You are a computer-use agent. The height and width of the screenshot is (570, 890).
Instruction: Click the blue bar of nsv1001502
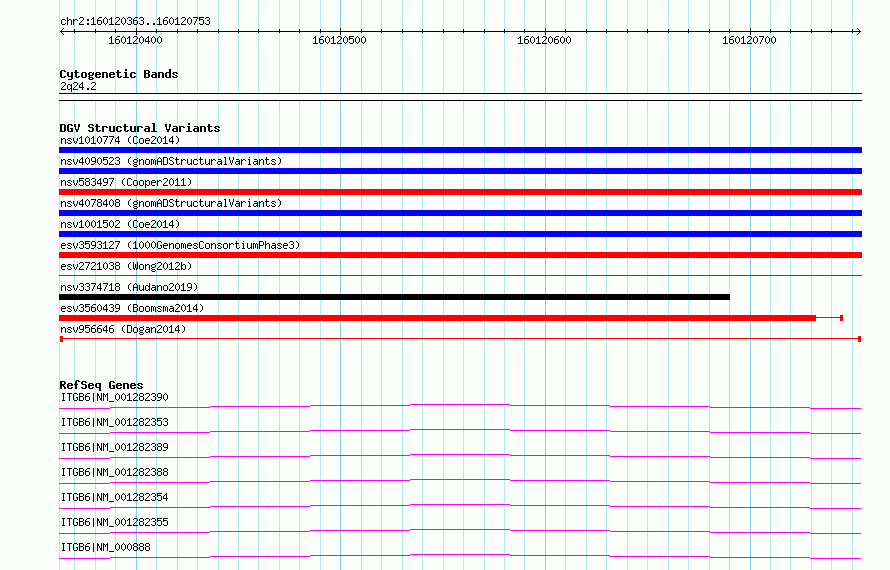pos(460,234)
